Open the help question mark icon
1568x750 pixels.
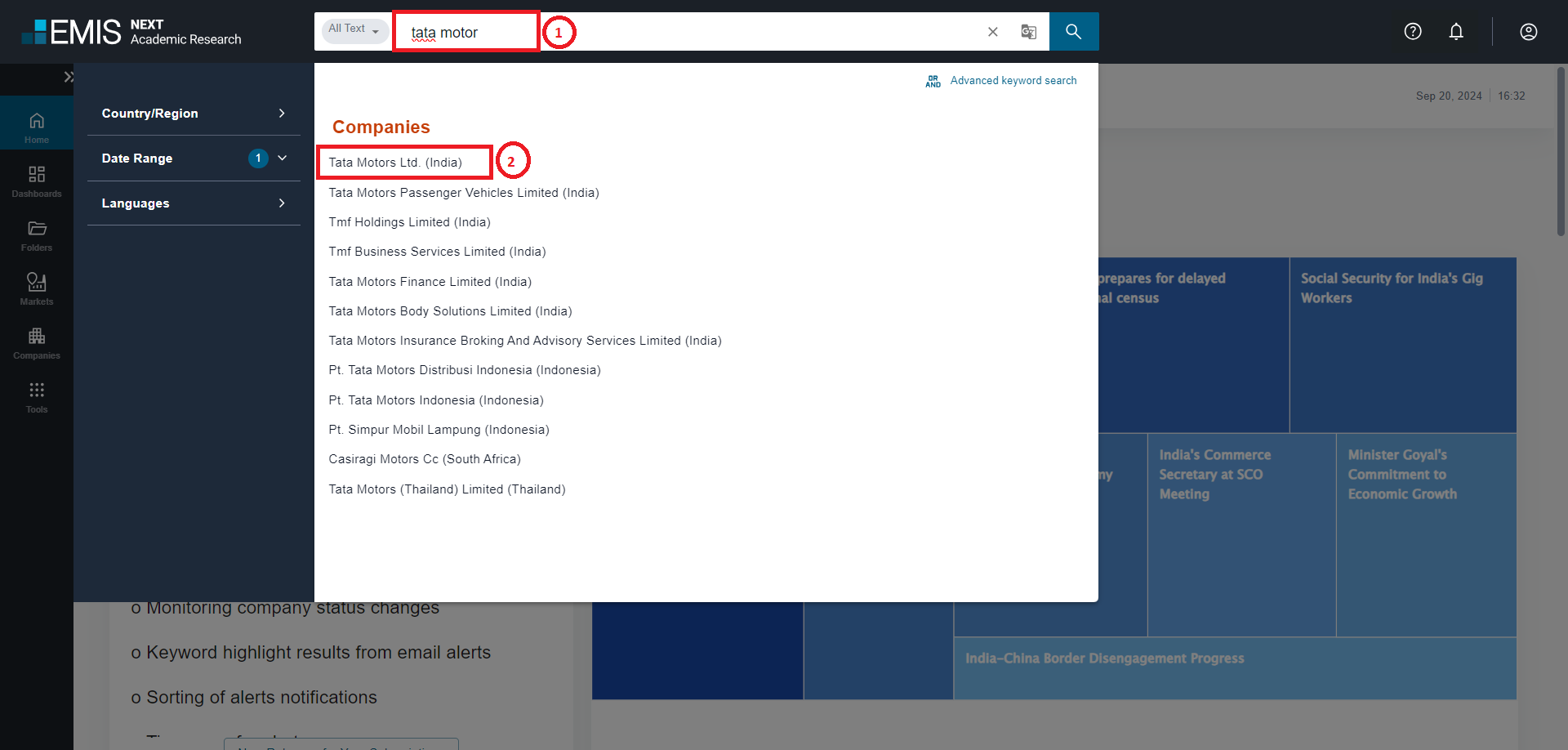pyautogui.click(x=1413, y=31)
